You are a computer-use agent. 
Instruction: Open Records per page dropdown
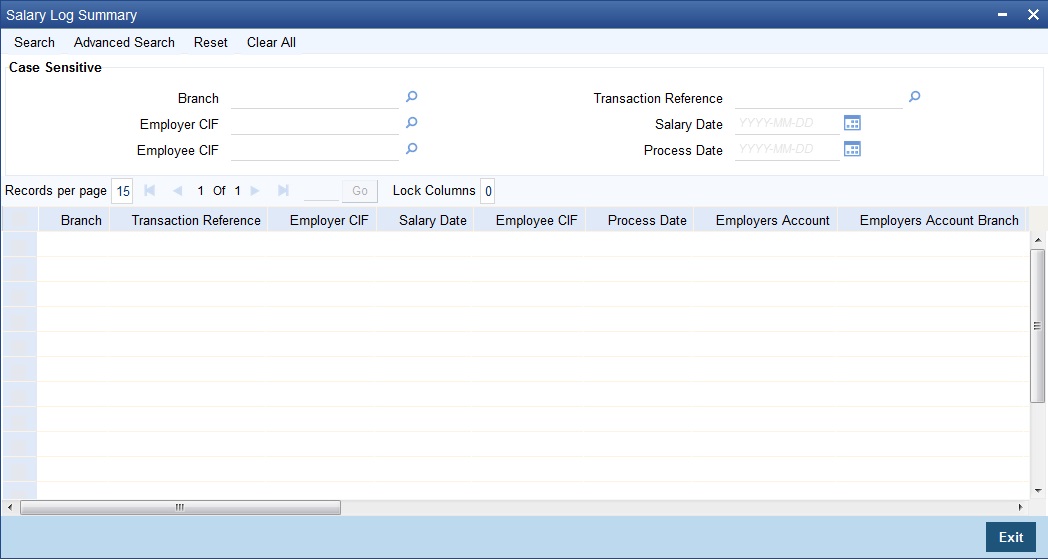[122, 191]
